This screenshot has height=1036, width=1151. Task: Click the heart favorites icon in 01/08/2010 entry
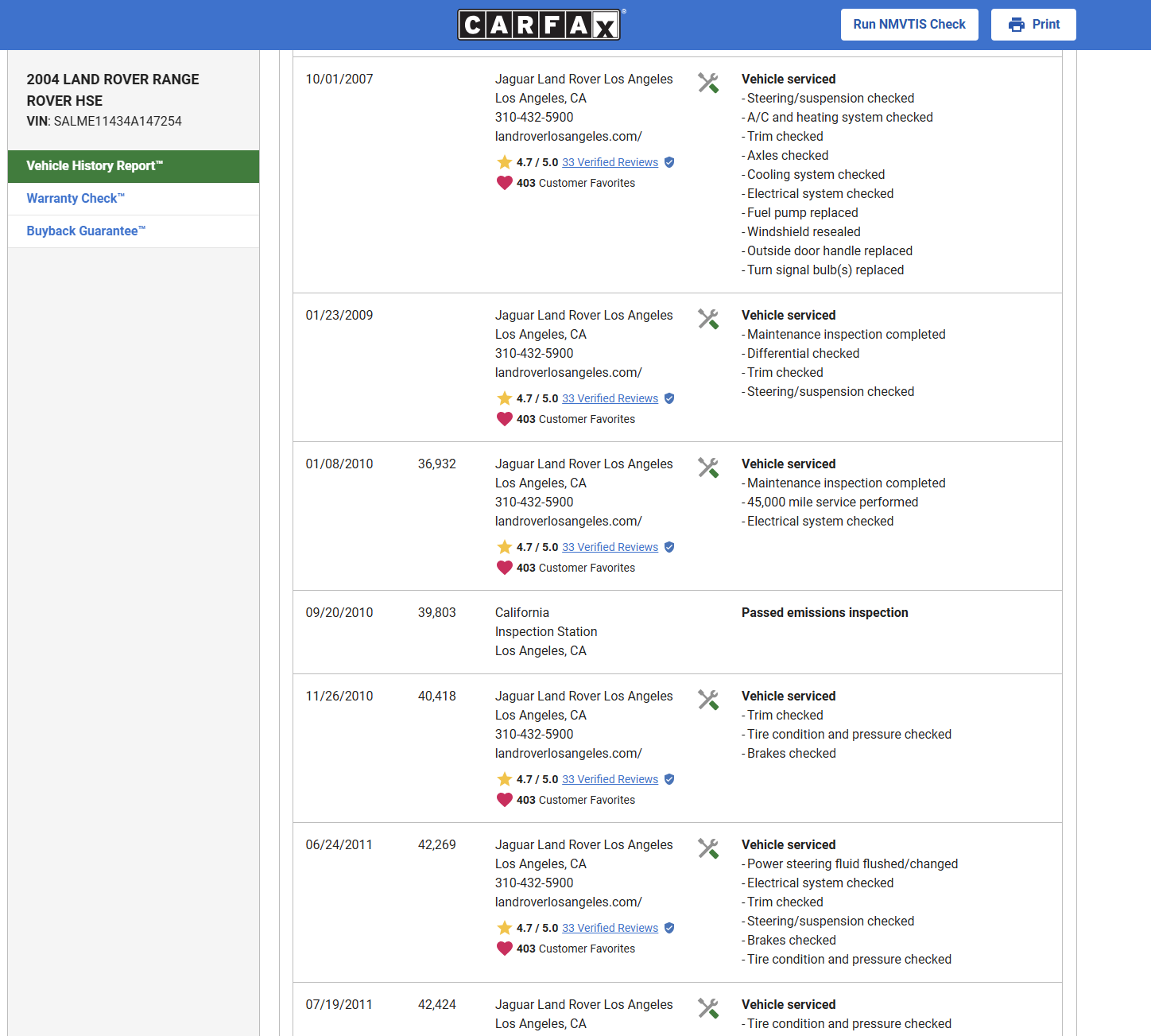[504, 568]
